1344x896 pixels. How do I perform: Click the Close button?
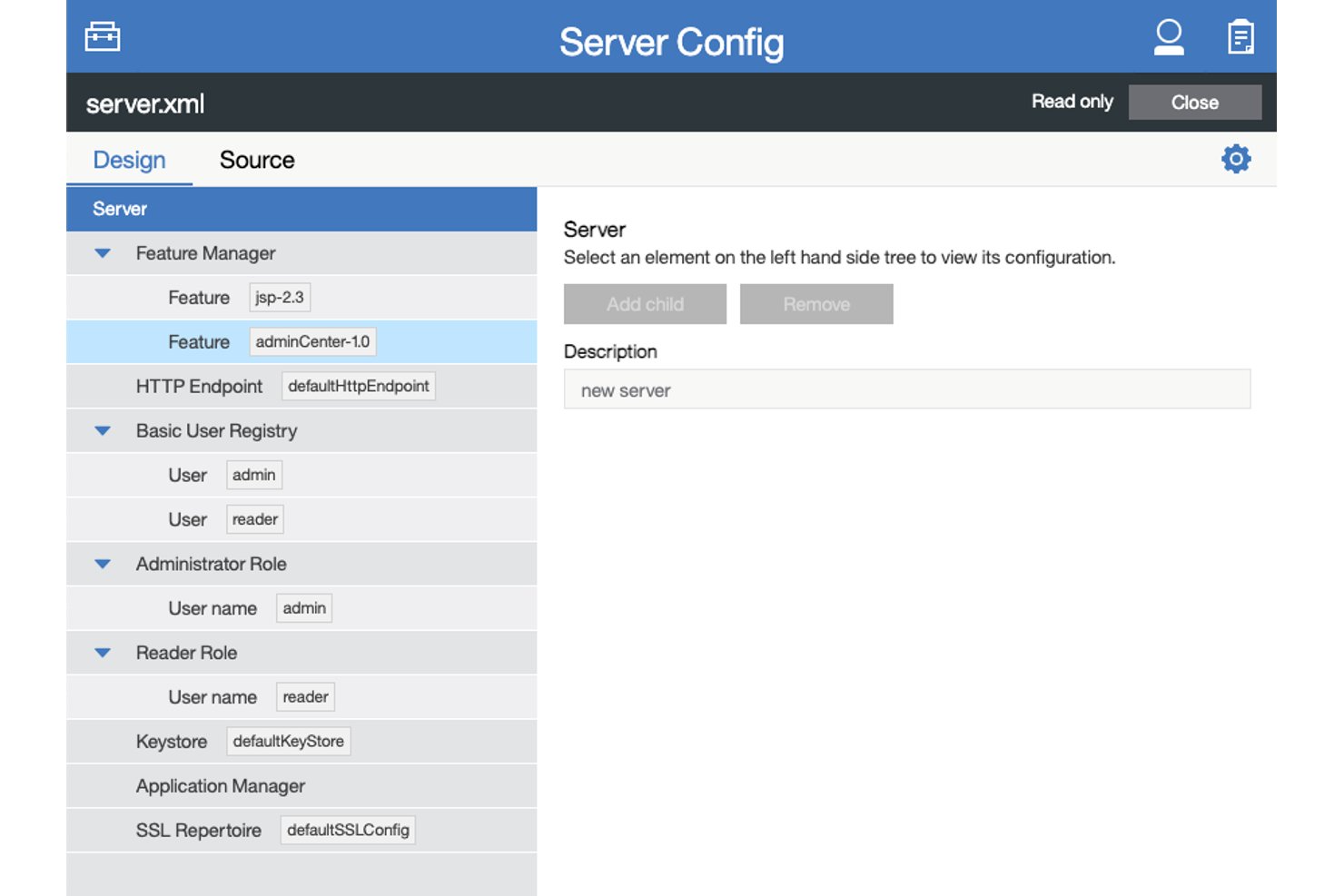click(x=1195, y=103)
